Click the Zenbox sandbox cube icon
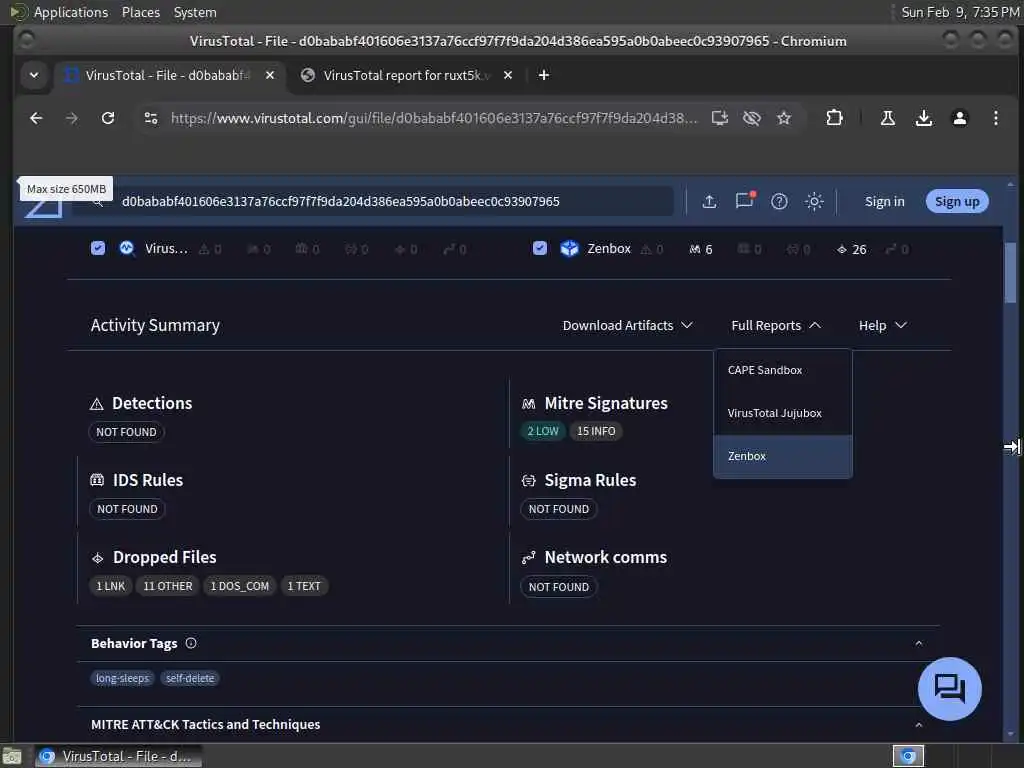The width and height of the screenshot is (1024, 768). [569, 249]
